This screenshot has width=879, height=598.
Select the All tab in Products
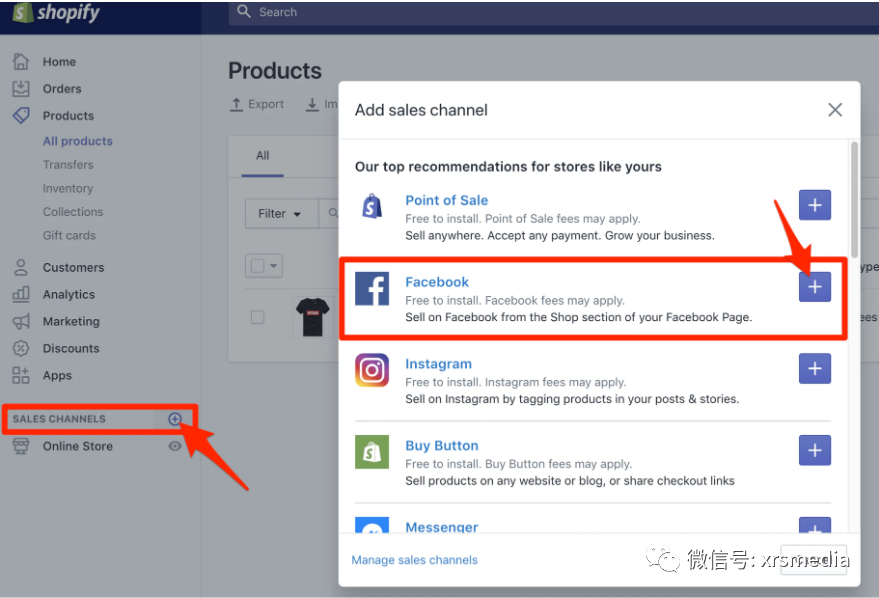pyautogui.click(x=263, y=156)
